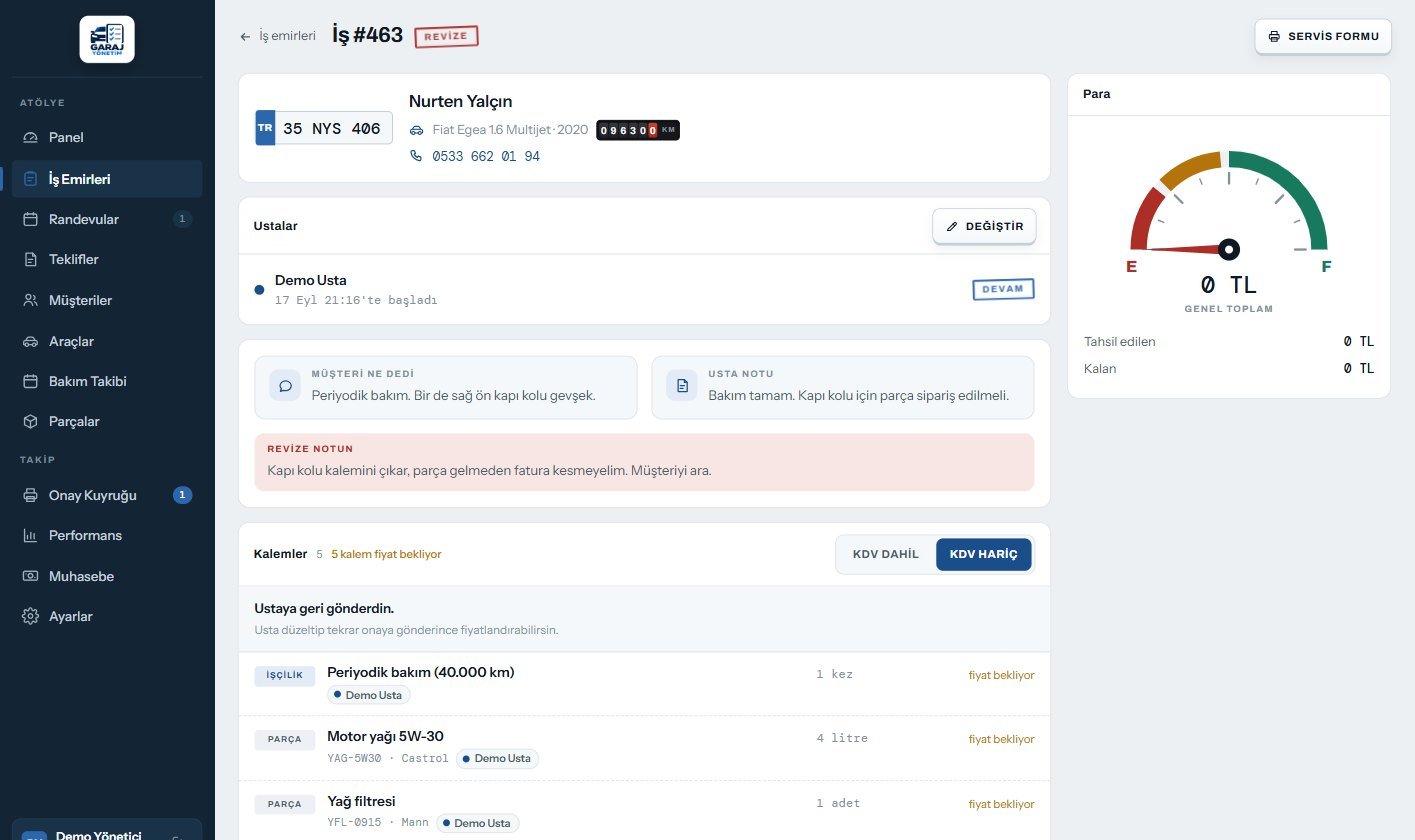Image resolution: width=1415 pixels, height=840 pixels.
Task: Click '17 Eyl 21:16'te başladı' timestamp
Action: (x=356, y=300)
